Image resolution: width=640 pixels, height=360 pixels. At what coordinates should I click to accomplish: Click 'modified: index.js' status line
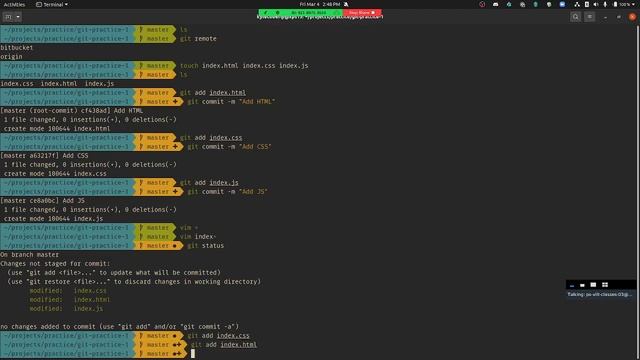66,309
